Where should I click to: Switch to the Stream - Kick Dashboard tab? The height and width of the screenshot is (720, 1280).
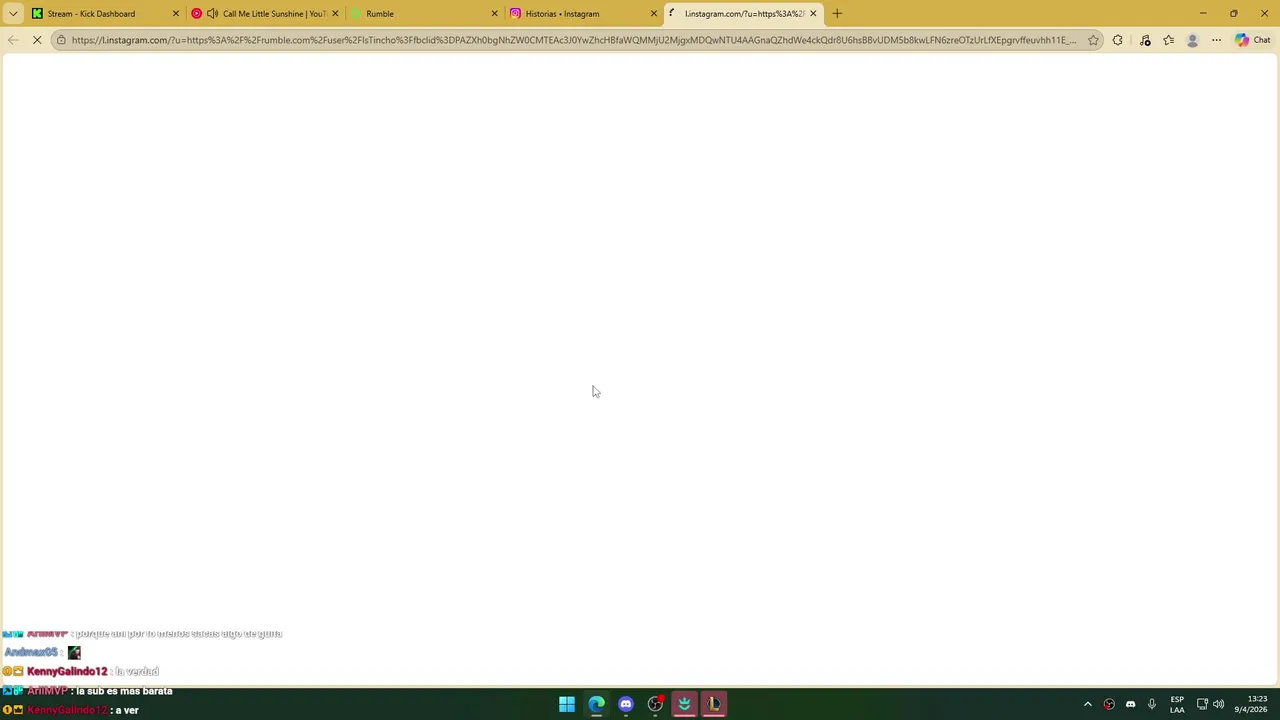tap(105, 13)
